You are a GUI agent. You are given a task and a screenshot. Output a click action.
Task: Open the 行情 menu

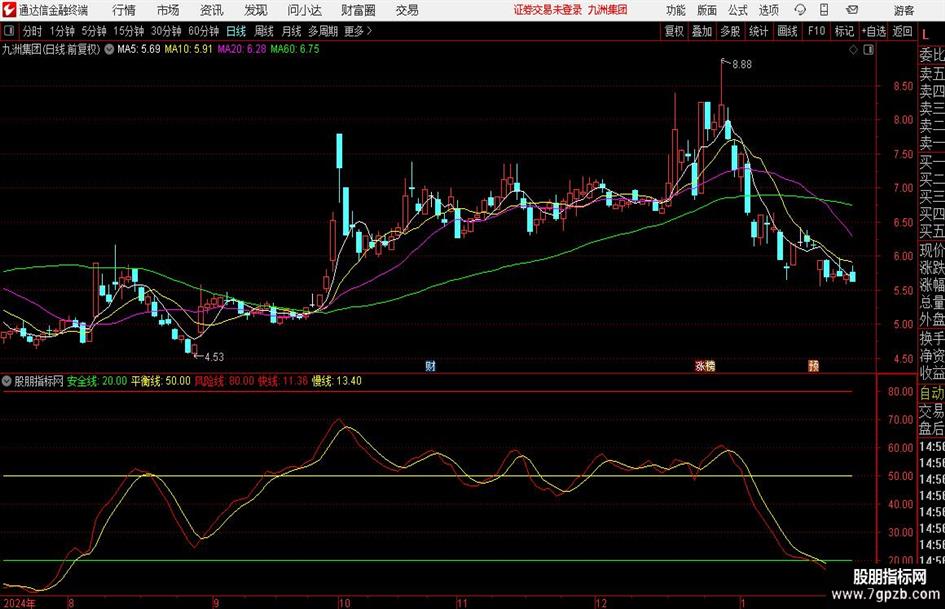coord(124,10)
